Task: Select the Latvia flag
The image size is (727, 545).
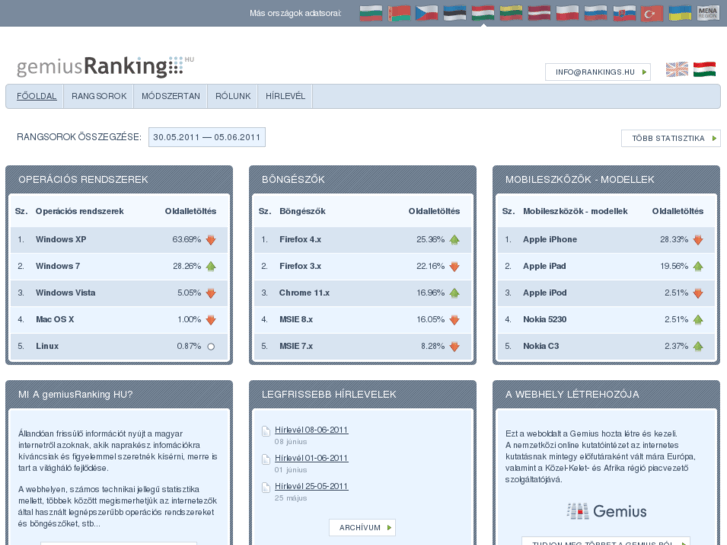Action: click(x=539, y=13)
